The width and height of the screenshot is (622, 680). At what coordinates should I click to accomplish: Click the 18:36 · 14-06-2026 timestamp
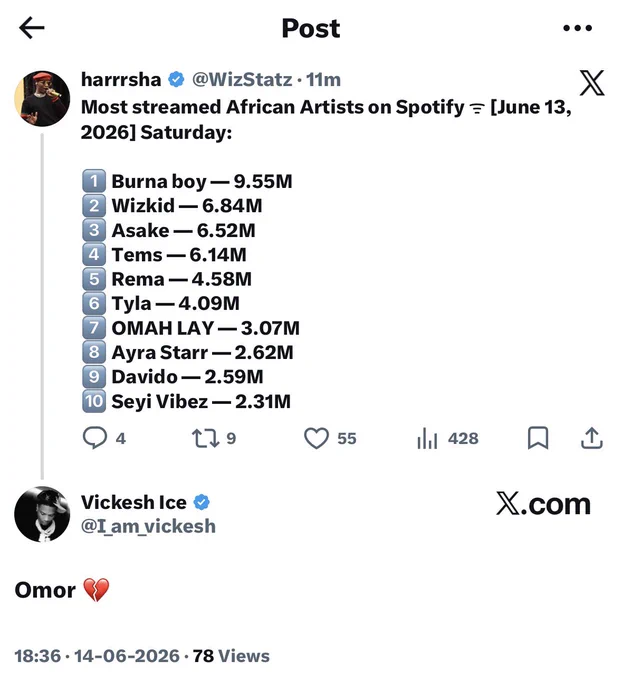pyautogui.click(x=97, y=656)
